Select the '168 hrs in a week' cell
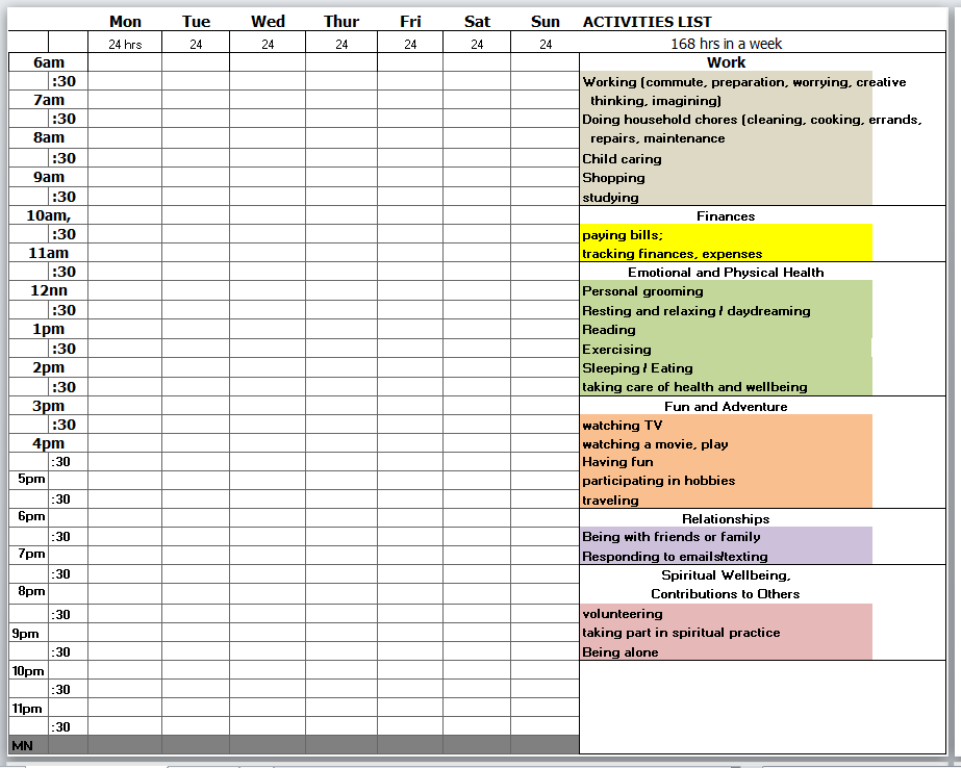This screenshot has height=768, width=961. pos(726,44)
